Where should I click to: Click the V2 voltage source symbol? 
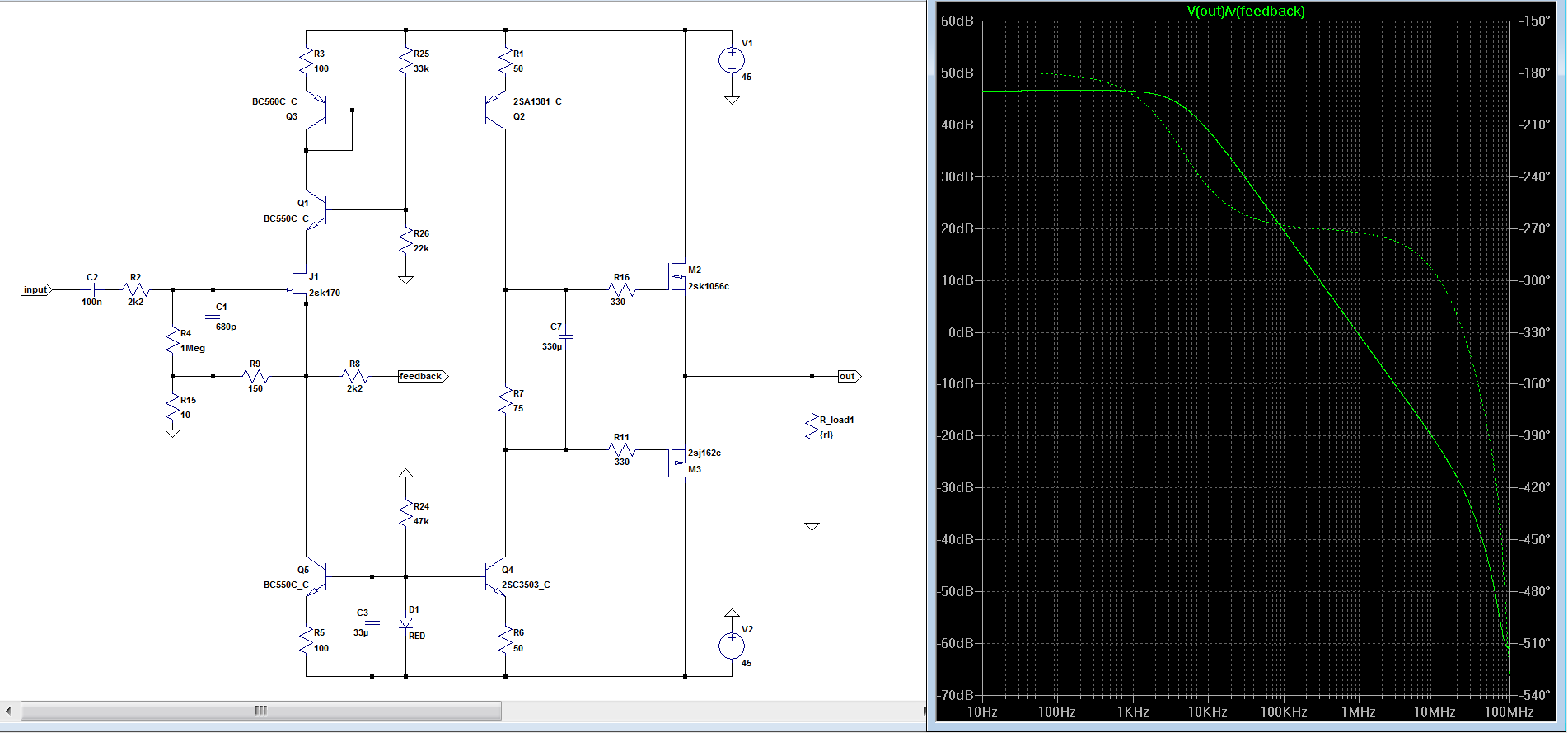pyautogui.click(x=732, y=646)
